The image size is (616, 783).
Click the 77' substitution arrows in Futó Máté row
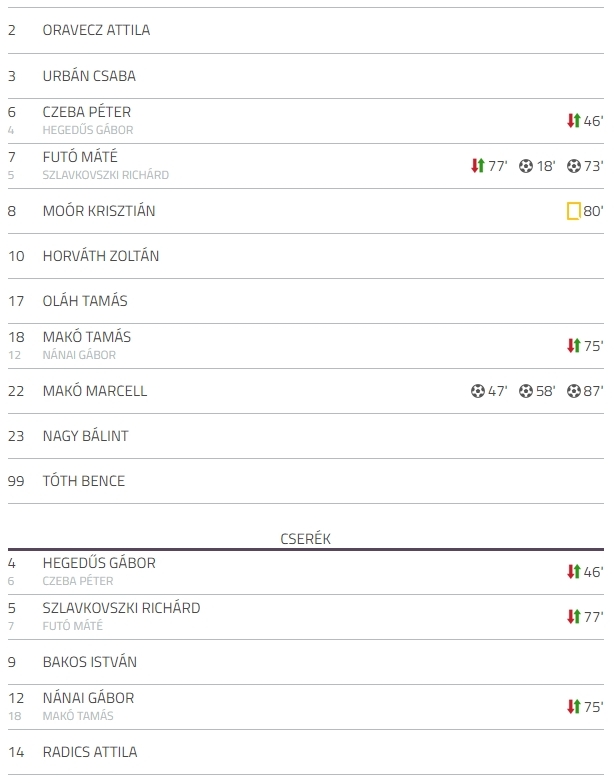[x=478, y=166]
